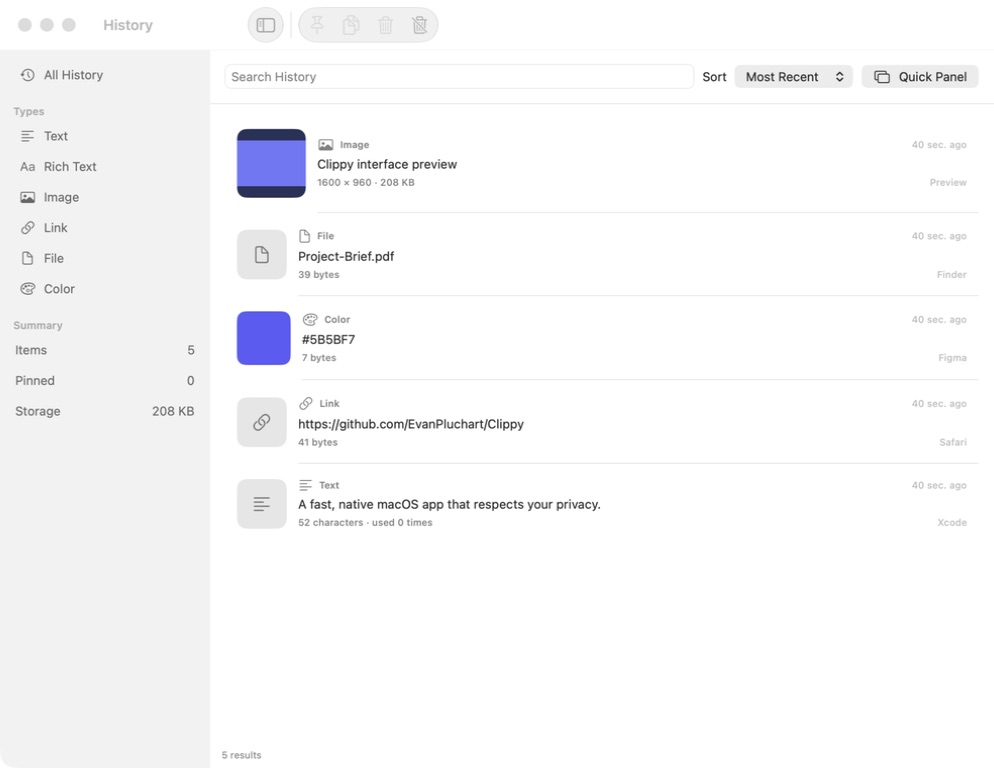The width and height of the screenshot is (994, 768).
Task: Click the 'Xcode' source label
Action: coord(952,523)
